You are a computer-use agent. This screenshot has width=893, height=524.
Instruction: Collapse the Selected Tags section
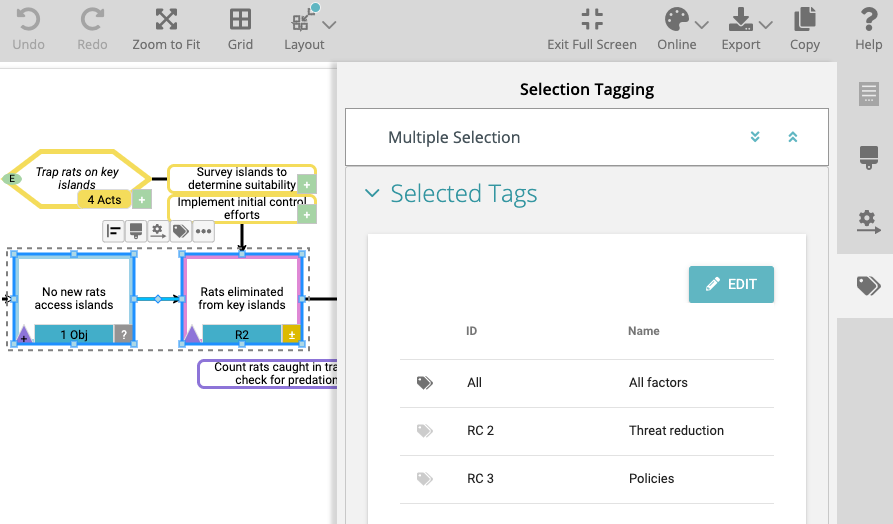(373, 194)
